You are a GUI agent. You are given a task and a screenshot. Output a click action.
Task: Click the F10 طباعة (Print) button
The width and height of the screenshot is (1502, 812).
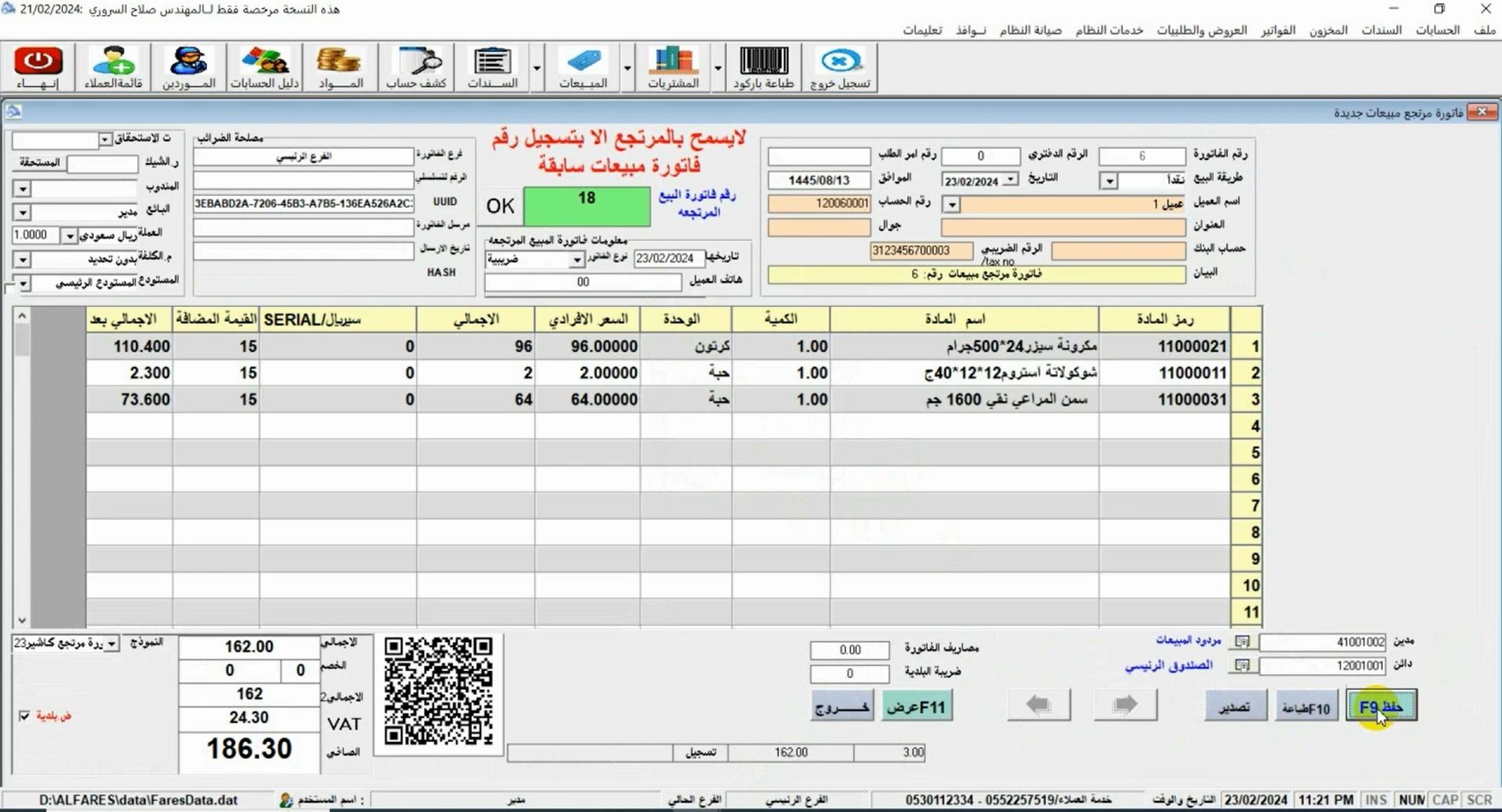pyautogui.click(x=1306, y=706)
